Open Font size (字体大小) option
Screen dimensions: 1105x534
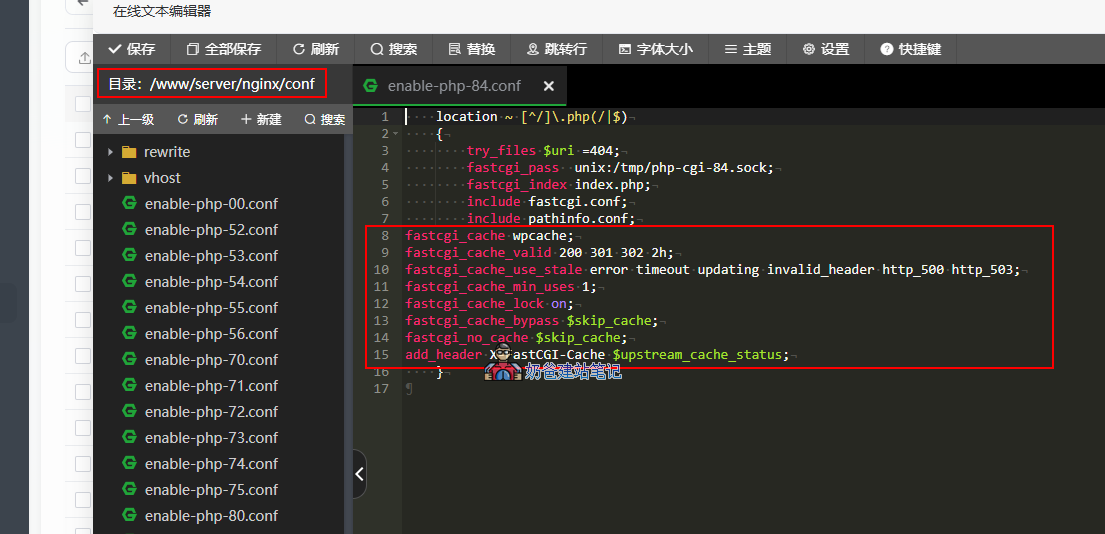(655, 49)
